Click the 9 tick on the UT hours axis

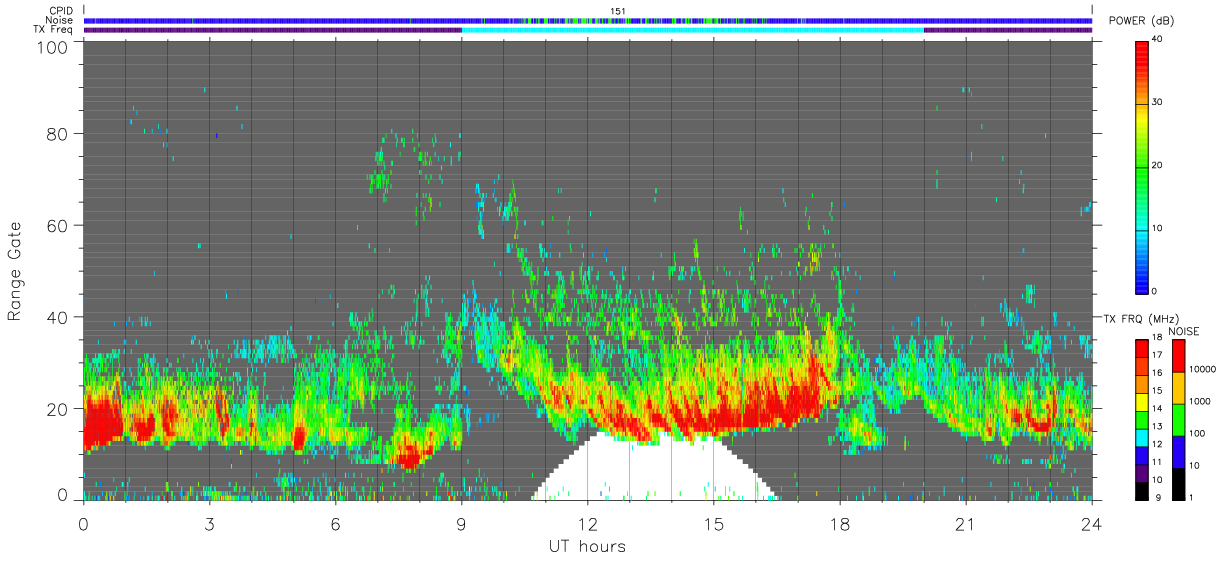461,523
